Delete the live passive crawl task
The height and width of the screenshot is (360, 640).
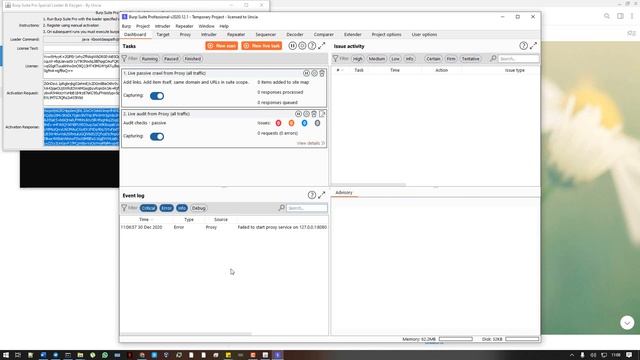322,73
